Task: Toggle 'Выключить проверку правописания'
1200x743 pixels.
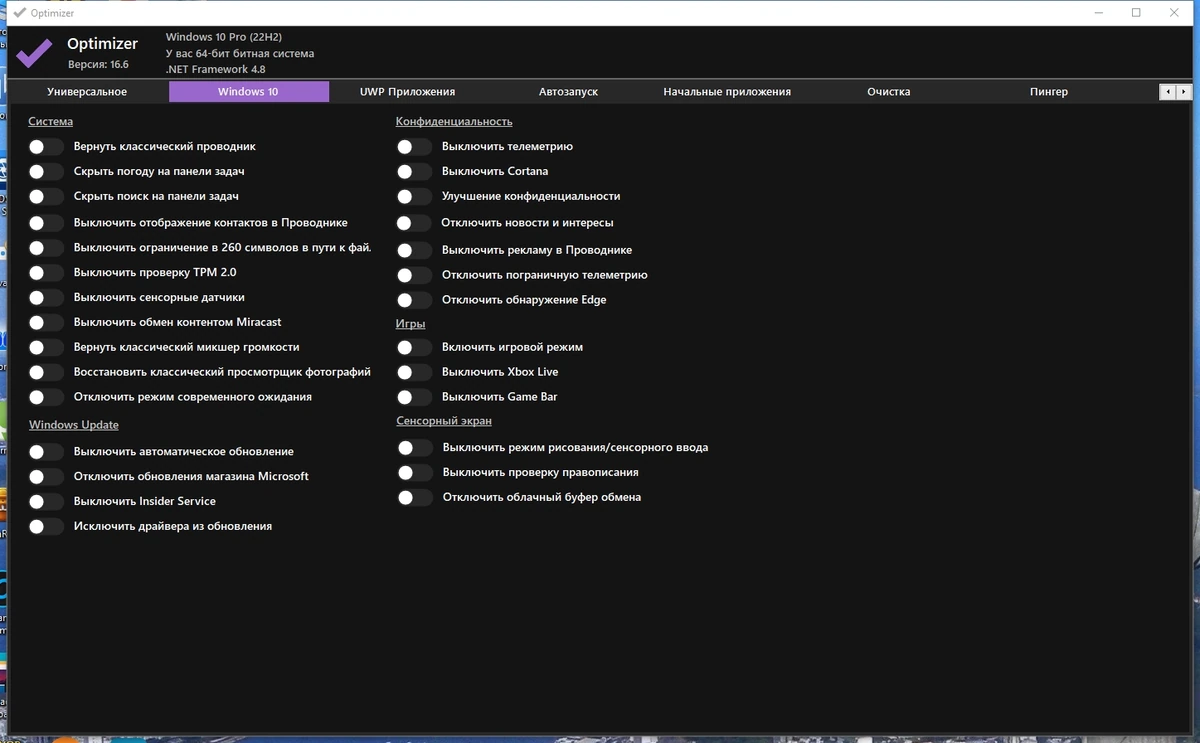Action: coord(415,472)
